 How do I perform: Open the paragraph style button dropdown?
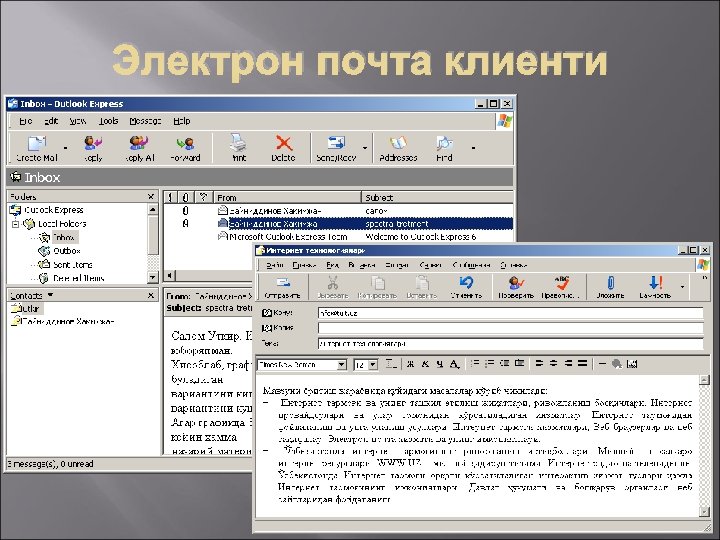391,364
